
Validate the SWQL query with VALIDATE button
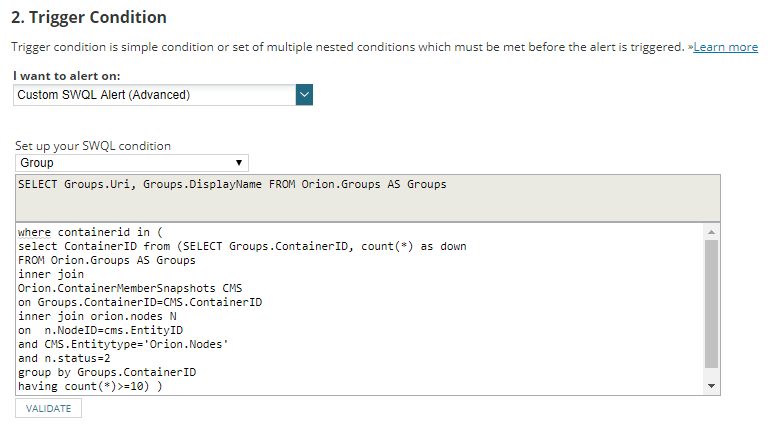tap(48, 408)
